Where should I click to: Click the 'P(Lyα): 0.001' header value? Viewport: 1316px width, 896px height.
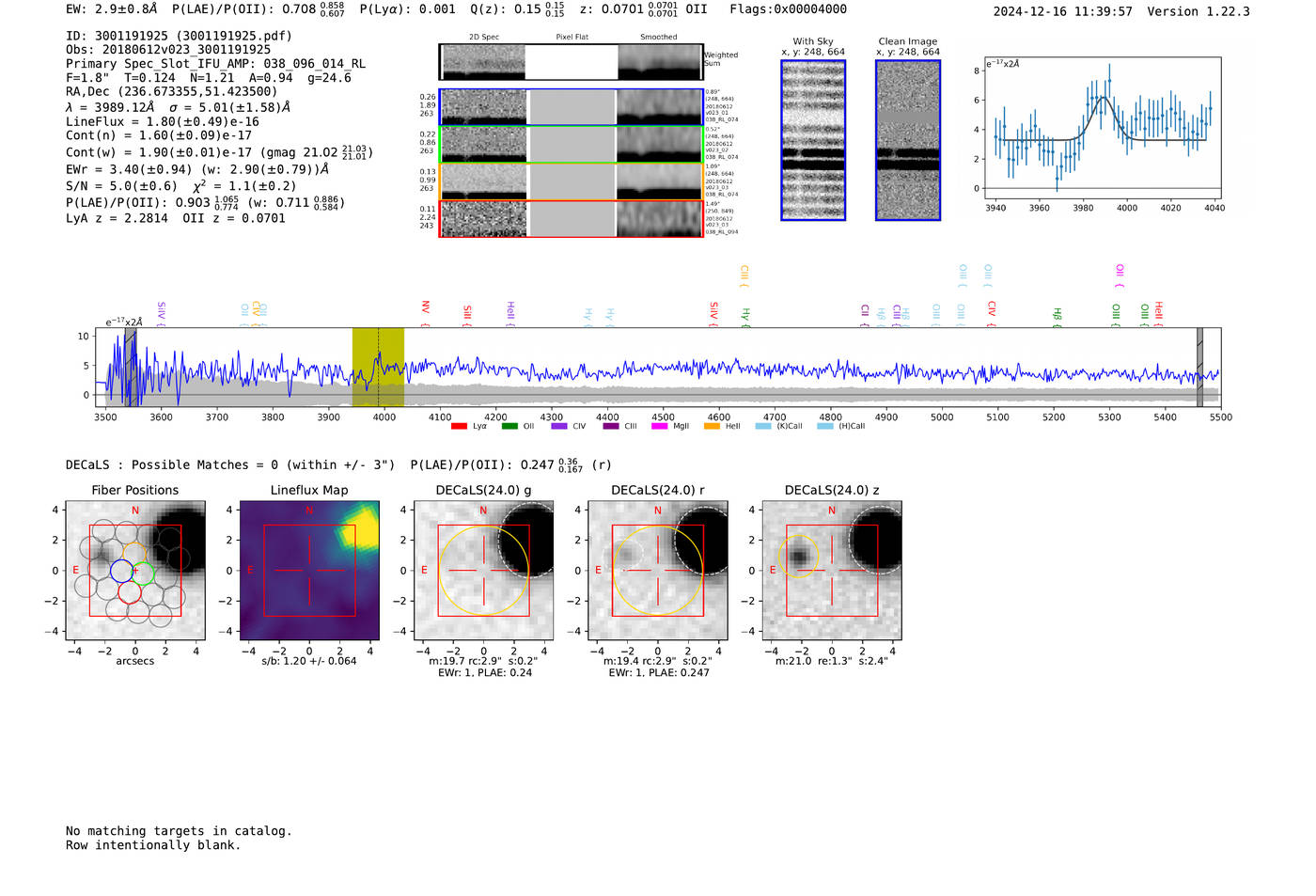[408, 9]
